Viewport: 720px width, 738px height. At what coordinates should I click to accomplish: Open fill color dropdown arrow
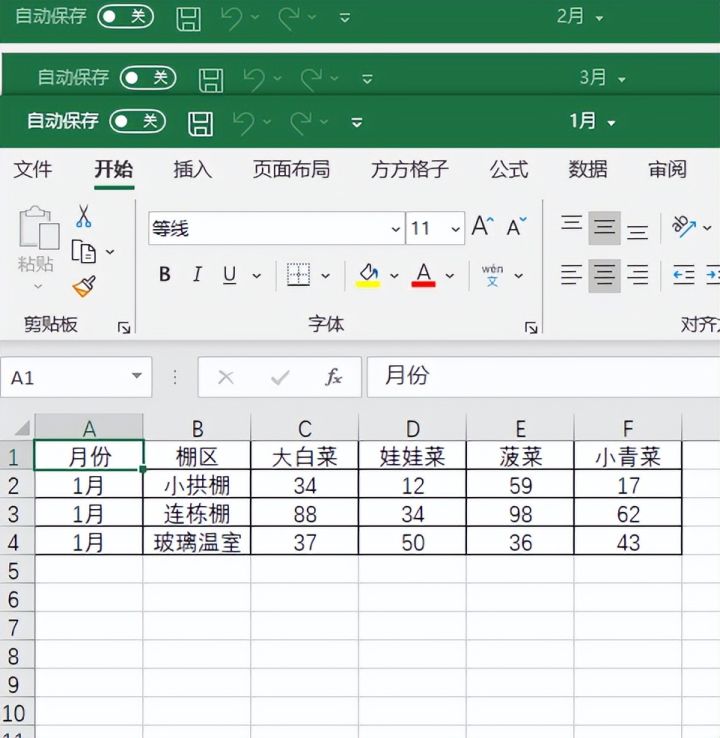click(394, 276)
